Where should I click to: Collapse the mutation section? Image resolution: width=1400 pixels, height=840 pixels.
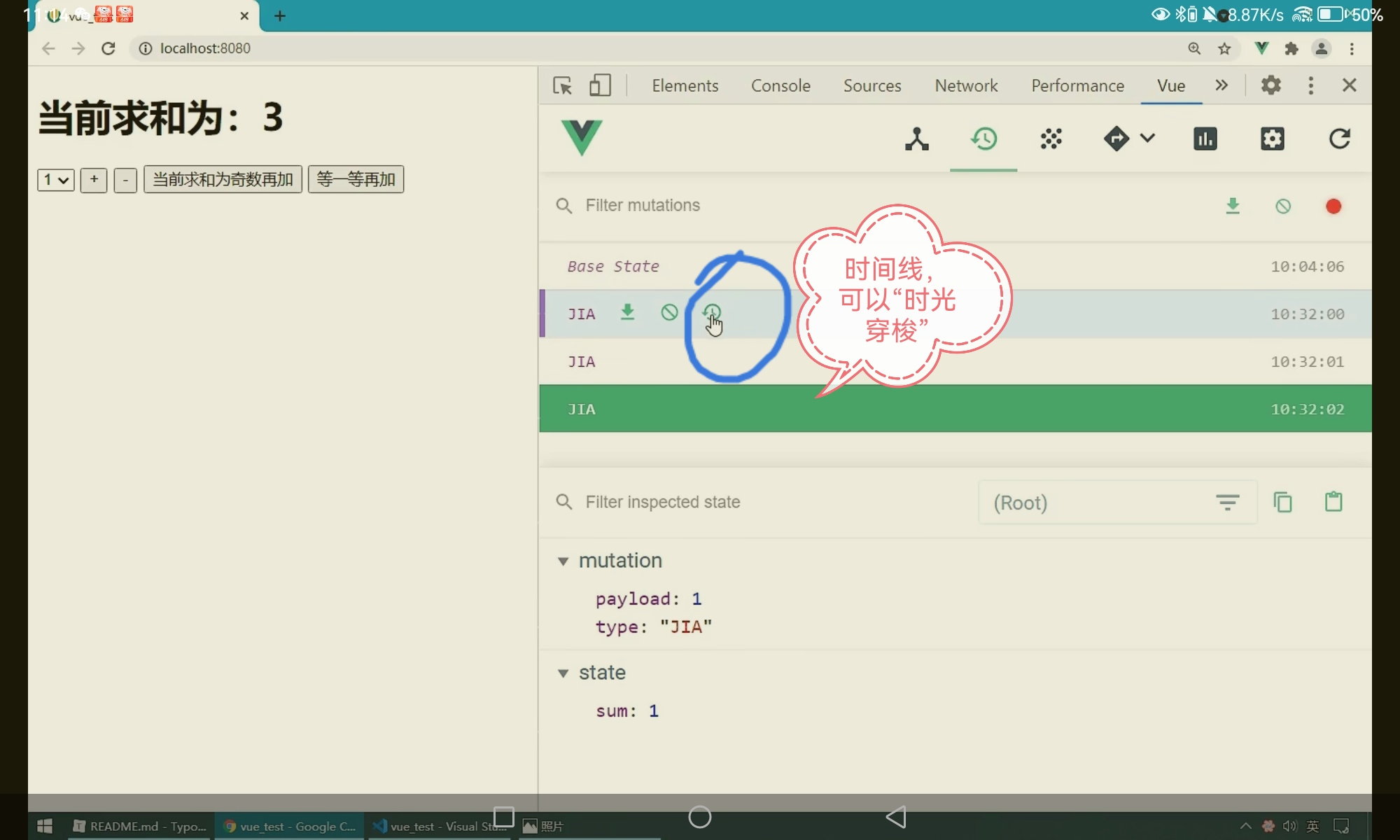[563, 561]
